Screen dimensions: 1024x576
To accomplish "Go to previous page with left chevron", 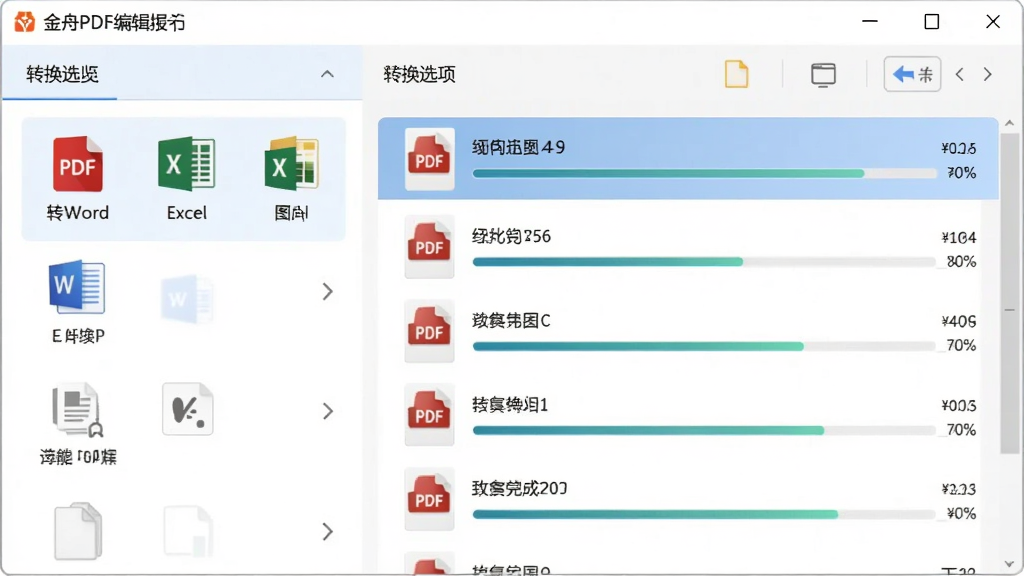I will tap(959, 74).
